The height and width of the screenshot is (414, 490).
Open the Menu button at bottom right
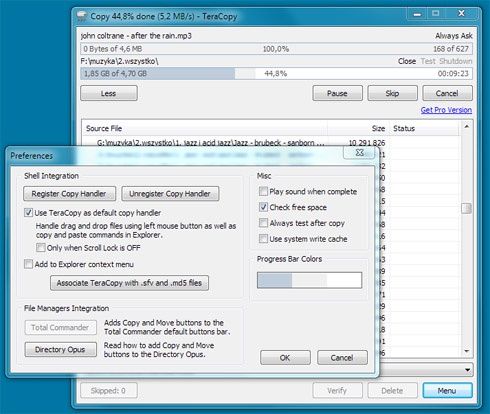[x=447, y=390]
